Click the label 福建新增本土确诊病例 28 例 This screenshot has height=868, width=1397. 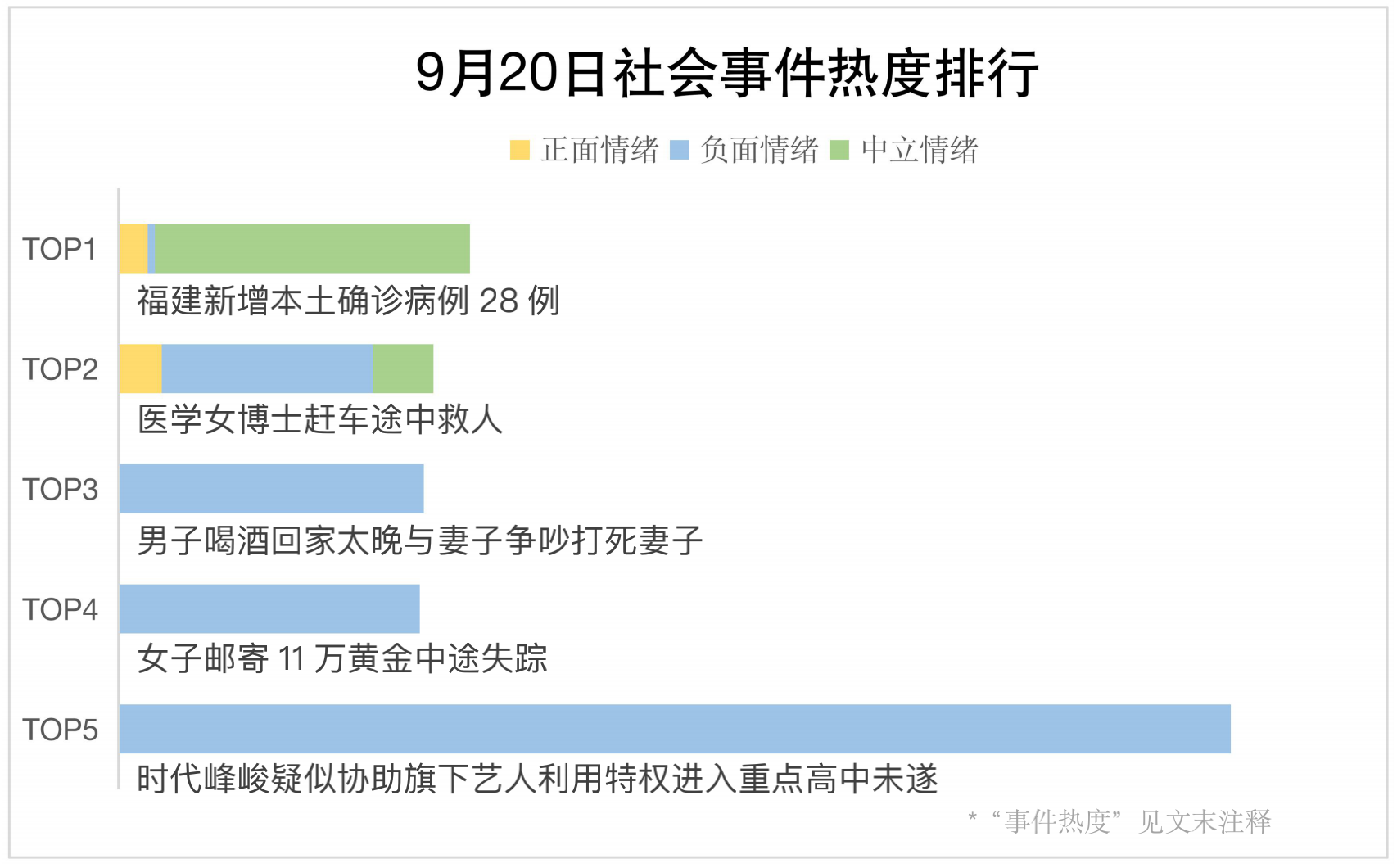pyautogui.click(x=348, y=301)
